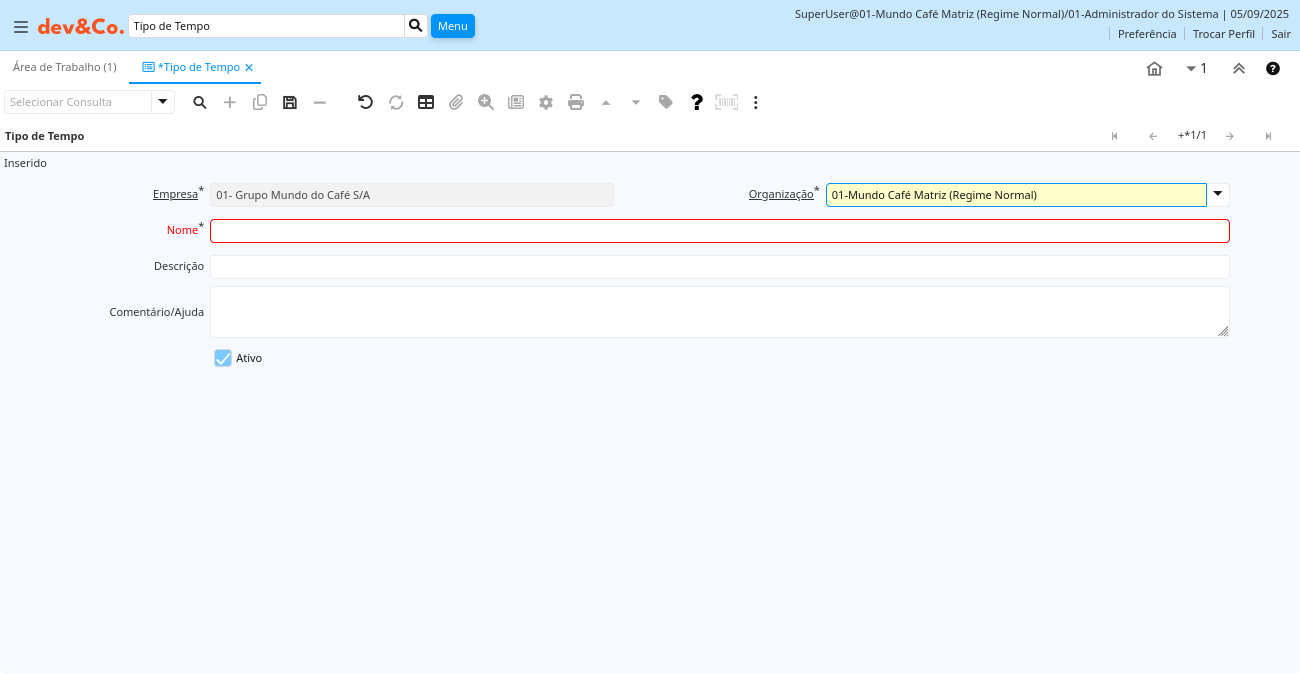Switch to Área de Trabalho tab
The image size is (1300, 674).
[x=65, y=67]
